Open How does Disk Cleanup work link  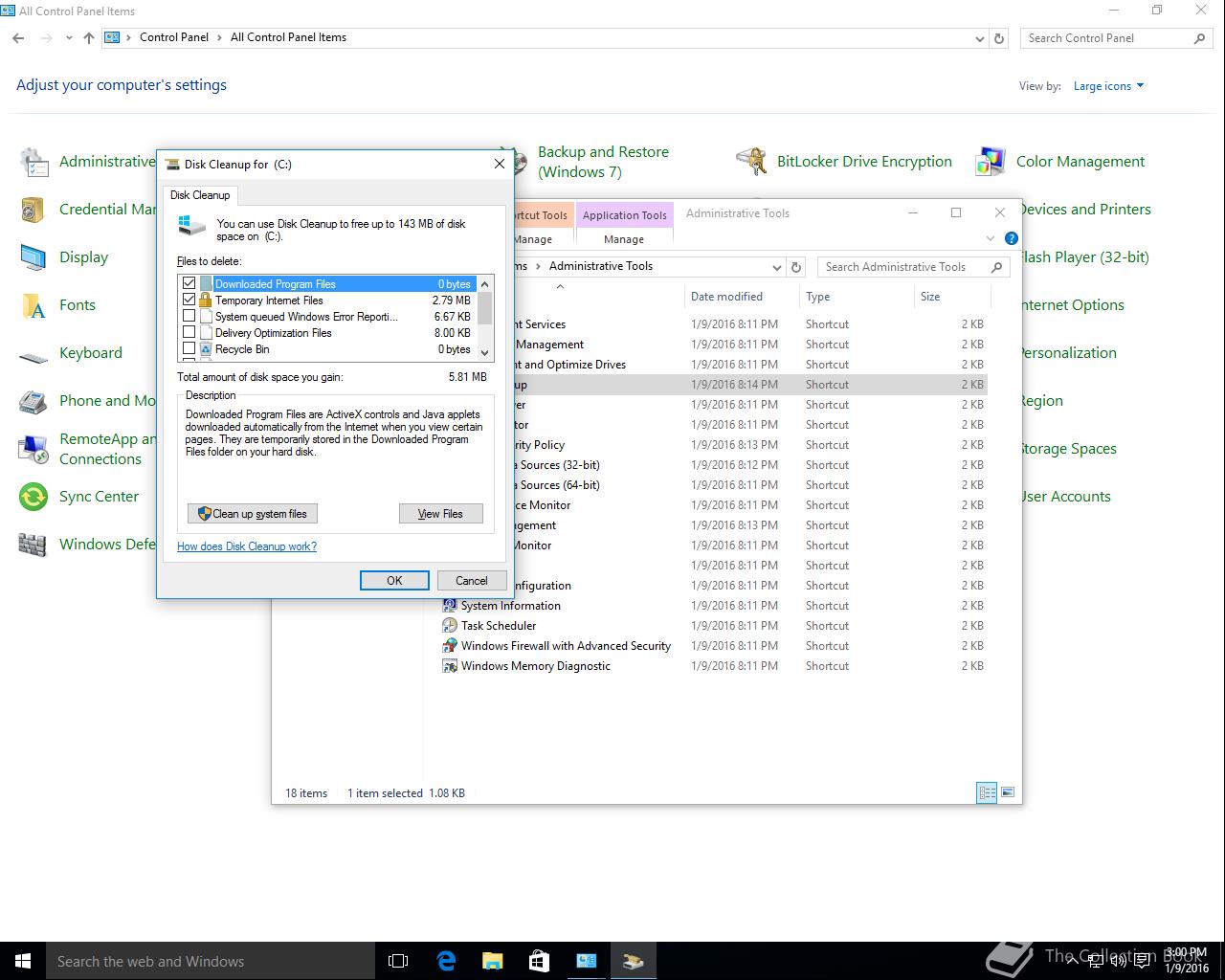coord(247,546)
